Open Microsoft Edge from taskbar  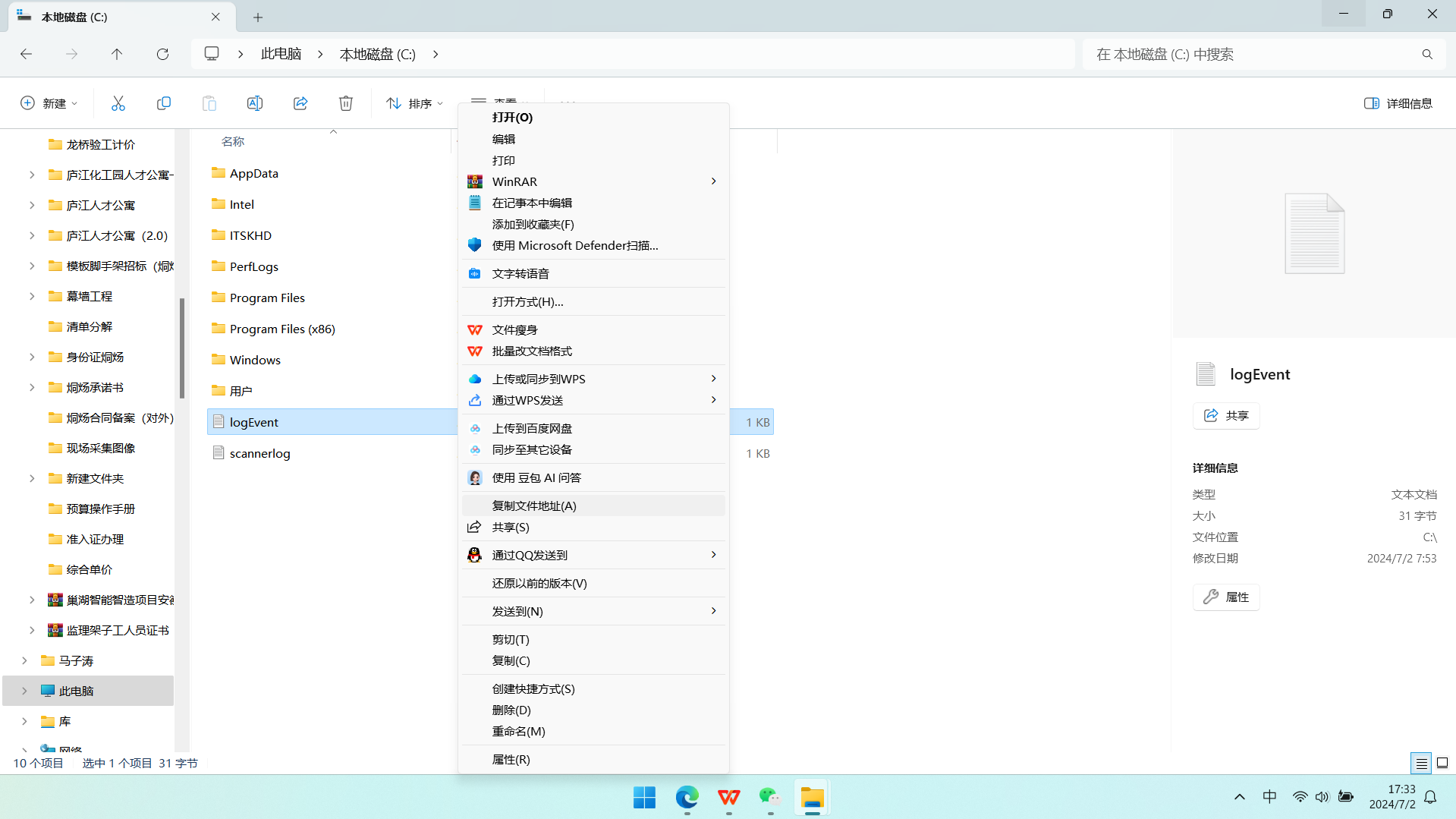click(x=687, y=798)
